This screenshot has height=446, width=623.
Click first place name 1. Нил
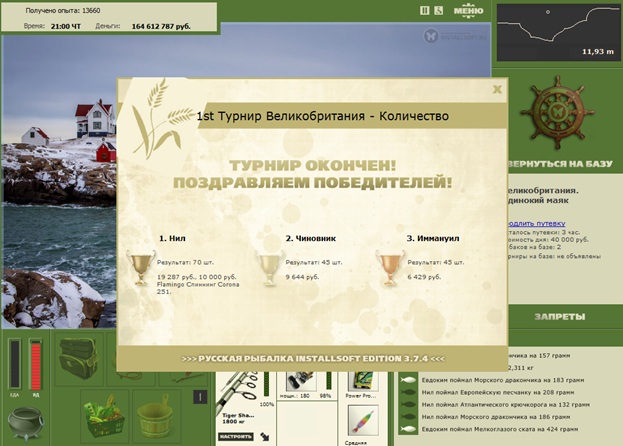[x=172, y=238]
